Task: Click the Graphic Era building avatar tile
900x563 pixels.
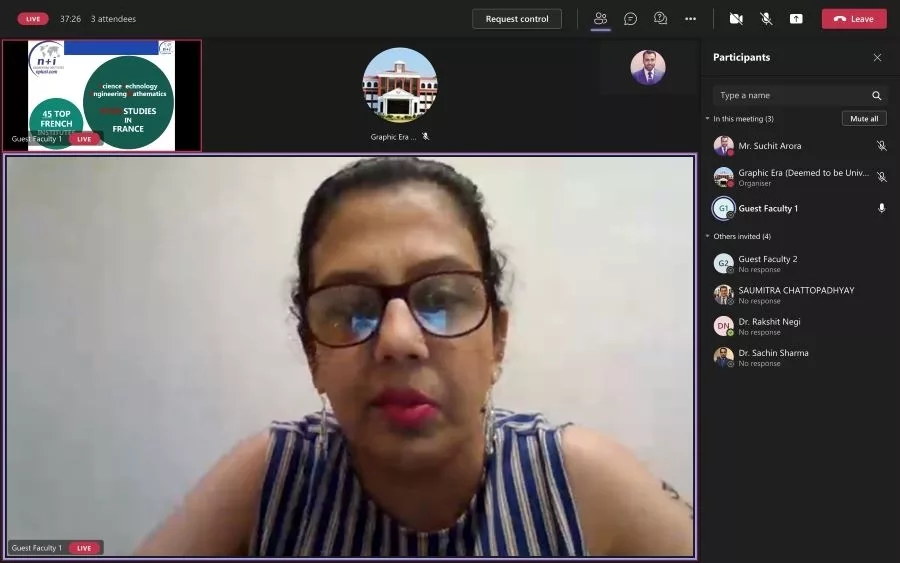Action: click(x=400, y=85)
